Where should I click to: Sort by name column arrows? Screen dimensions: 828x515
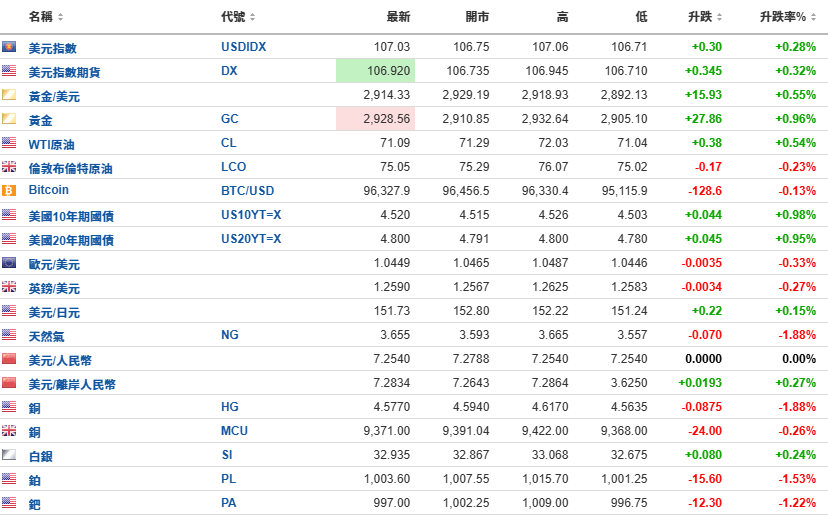click(60, 17)
